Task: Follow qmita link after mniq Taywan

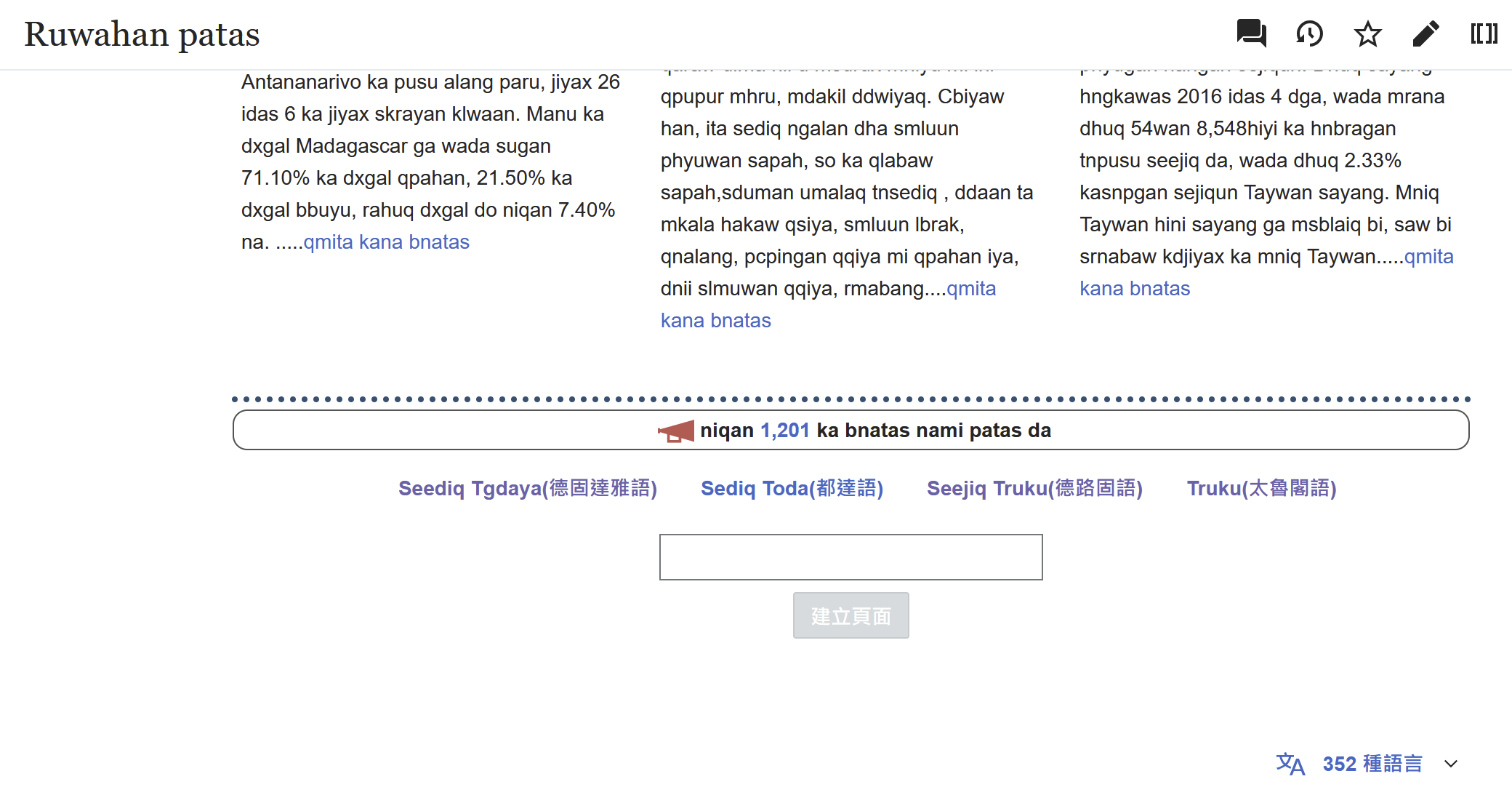Action: 1428,257
